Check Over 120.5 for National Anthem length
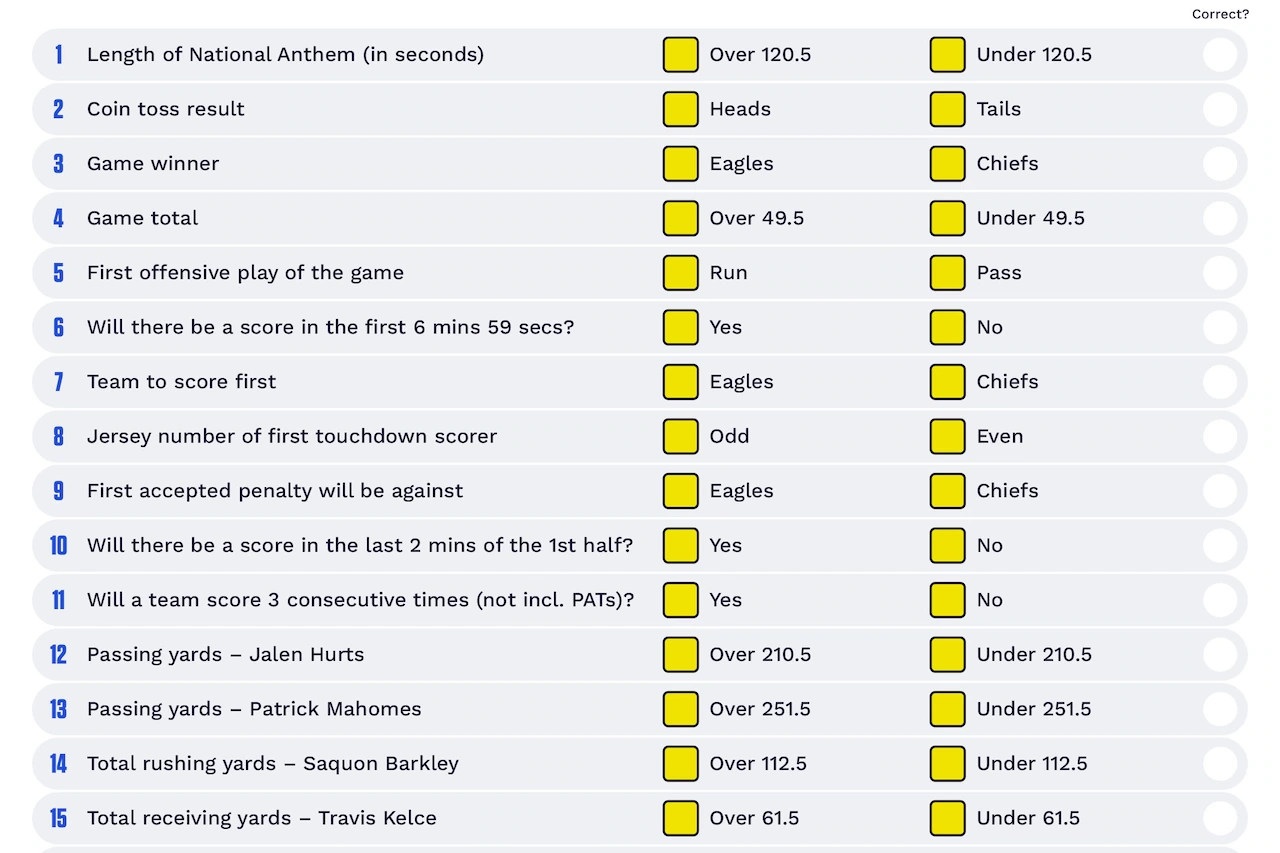Screen dimensions: 1280x853 [680, 55]
